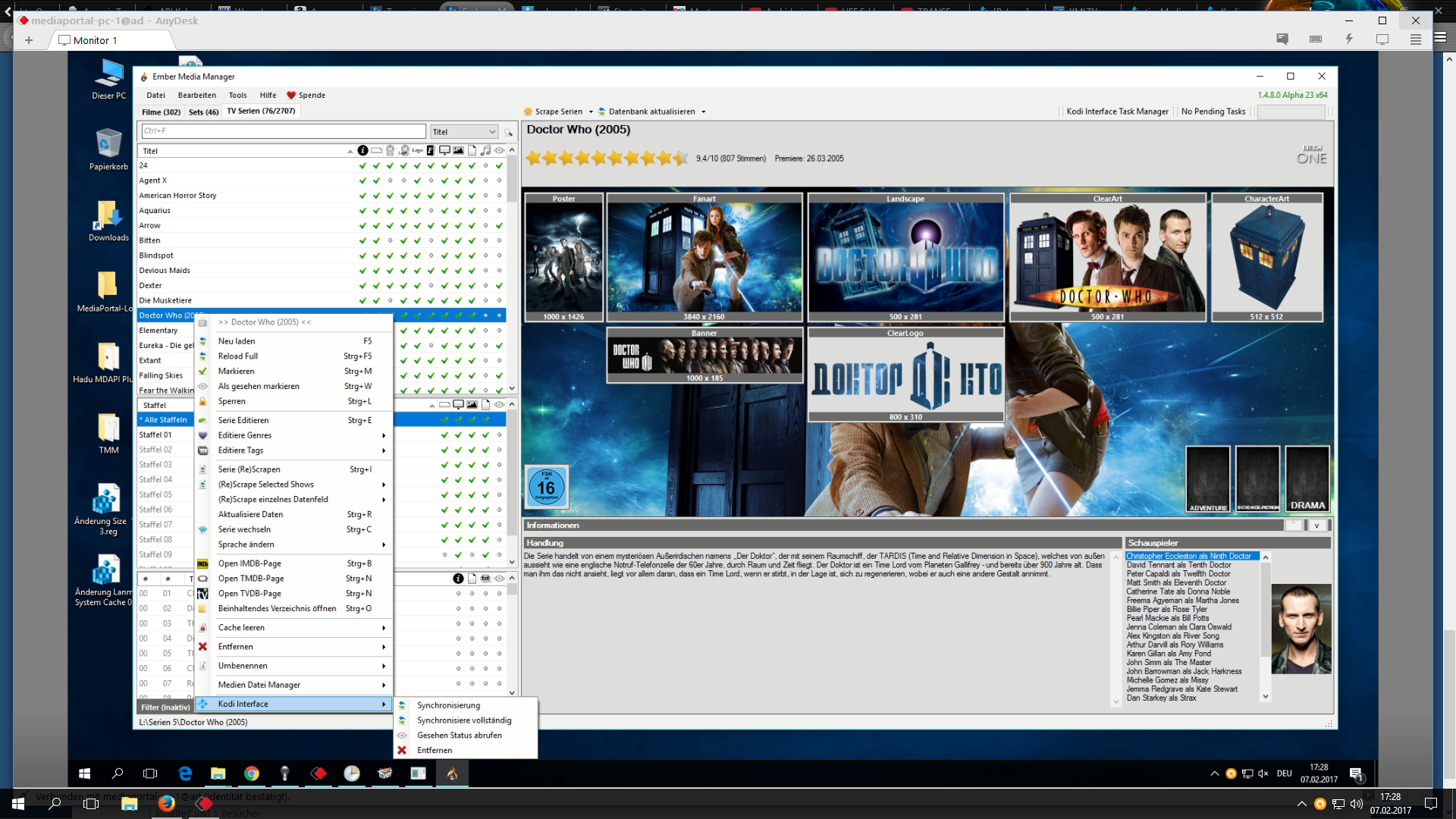This screenshot has height=819, width=1456.
Task: Toggle watched status for Arrow row
Action: (499, 225)
